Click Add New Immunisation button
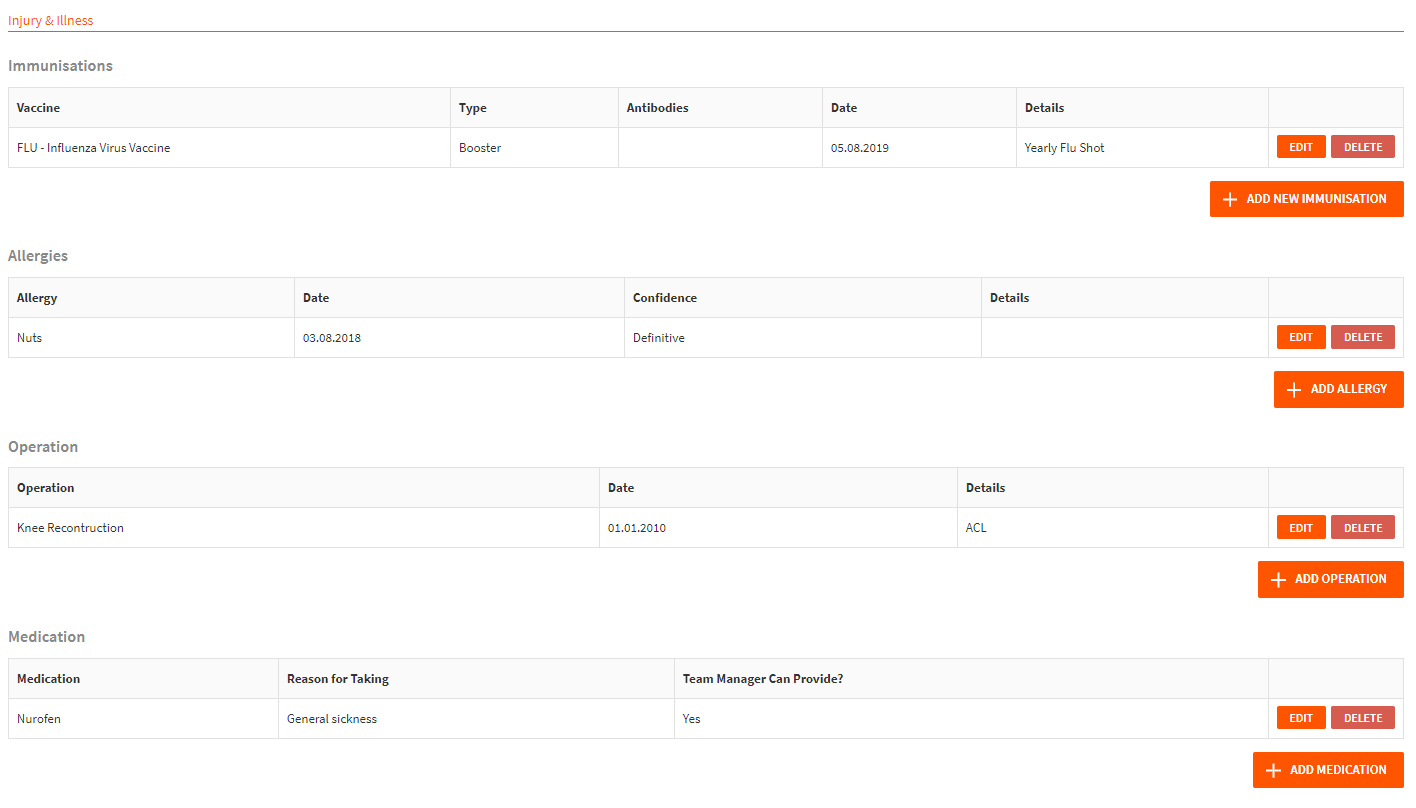 [1307, 199]
